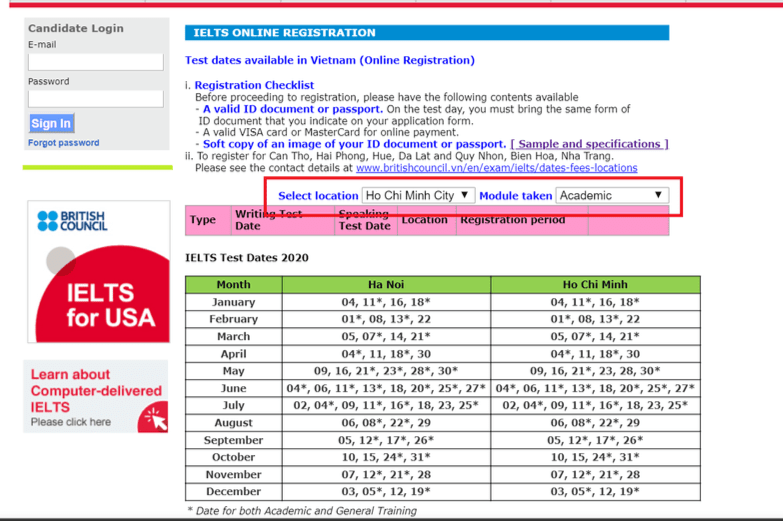Click Ha Noi dates for December
Viewport: 783px width, 521px height.
pyautogui.click(x=386, y=492)
